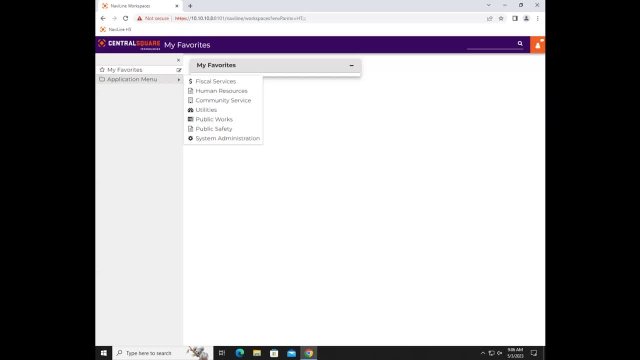Open the Utilities menu entry
Screen dimensions: 640x360
click(206, 110)
